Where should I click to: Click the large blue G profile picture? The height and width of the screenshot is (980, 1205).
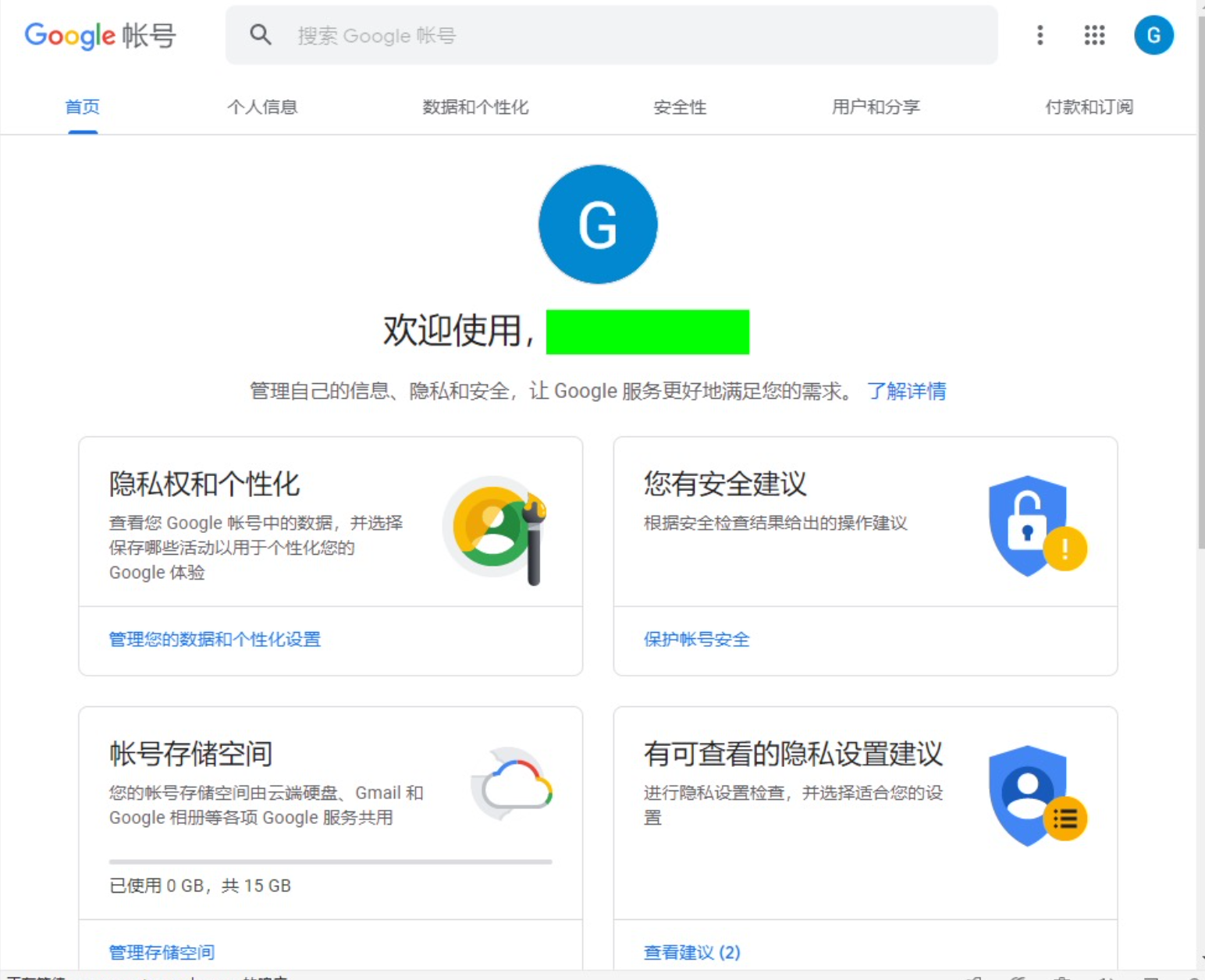pyautogui.click(x=598, y=224)
